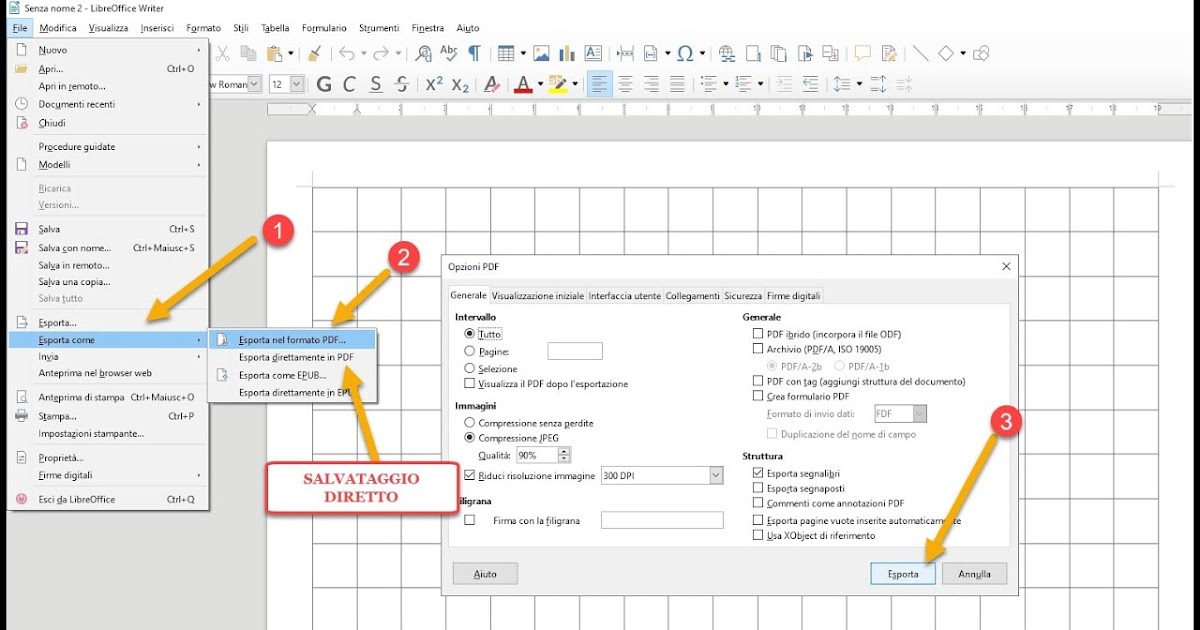Screen dimensions: 1200x630
Task: Toggle the unordered bullet list icon
Action: [x=707, y=85]
